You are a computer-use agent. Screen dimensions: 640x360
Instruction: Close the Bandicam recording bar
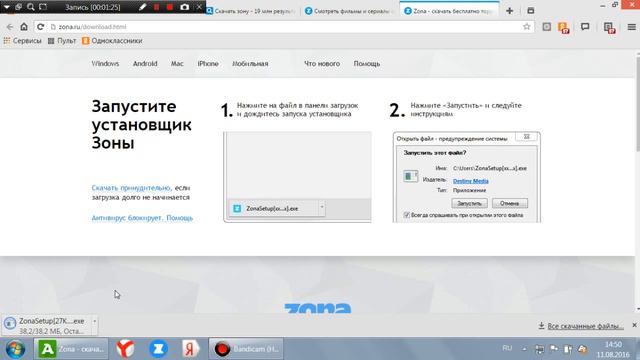[199, 7]
